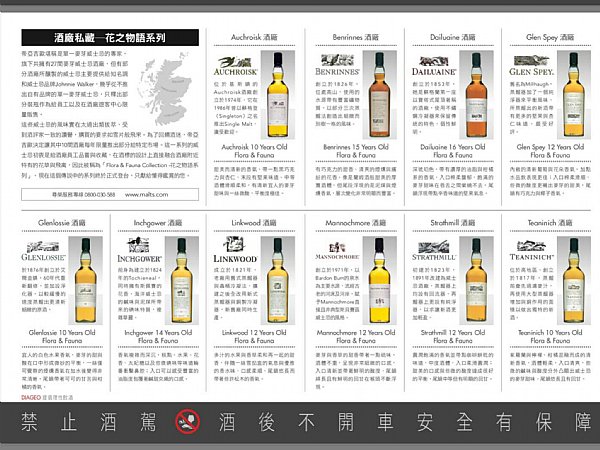Click the Dailuaine 16 Years Old bottle image
600x450 pixels.
[x=476, y=95]
